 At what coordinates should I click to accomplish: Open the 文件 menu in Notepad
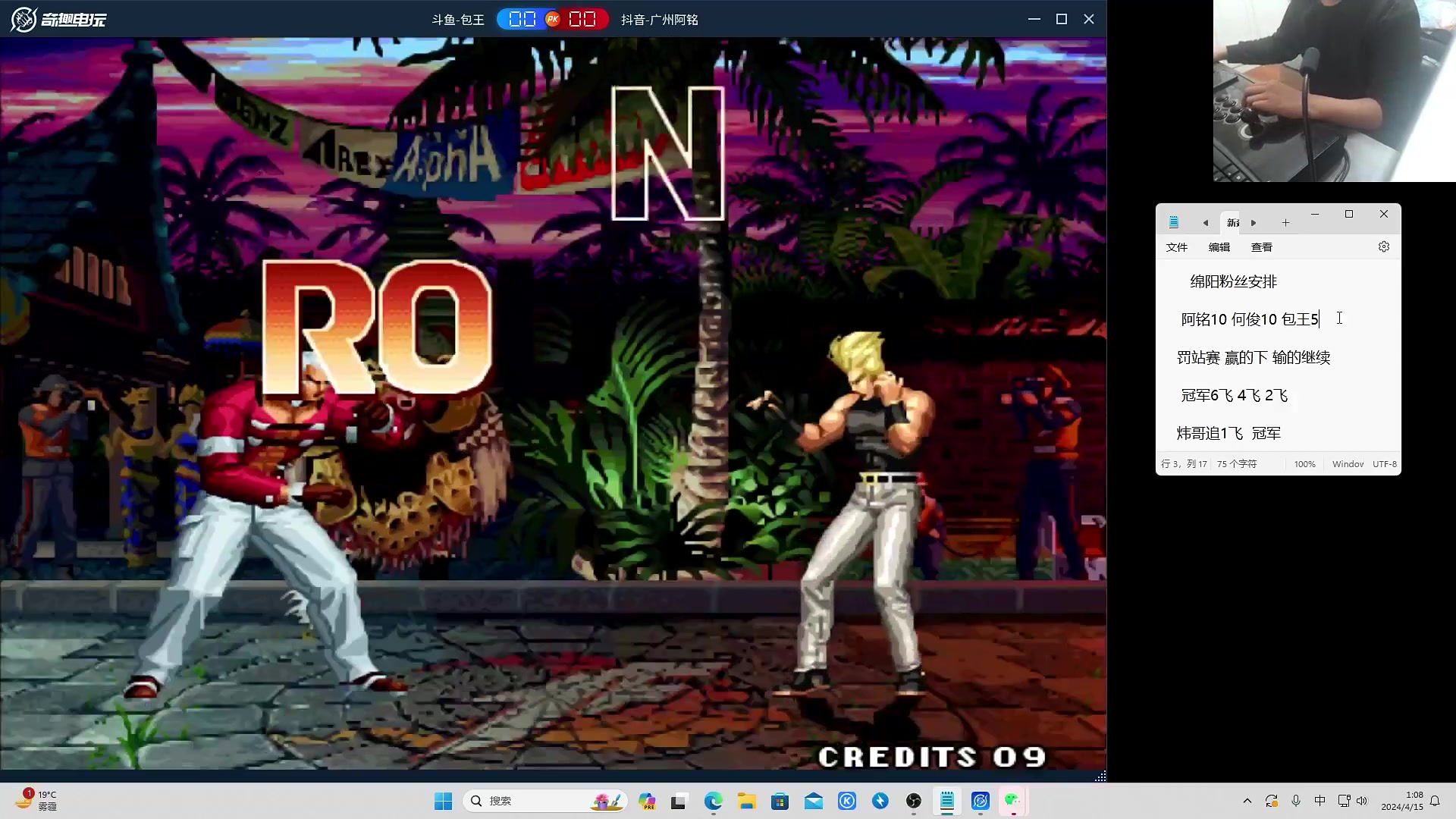[1177, 247]
